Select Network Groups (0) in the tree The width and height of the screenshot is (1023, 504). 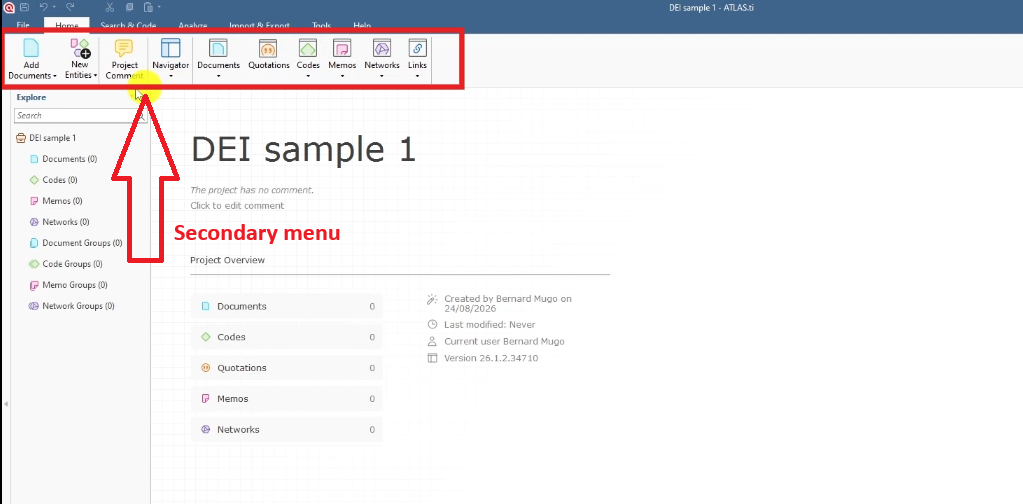tap(72, 306)
